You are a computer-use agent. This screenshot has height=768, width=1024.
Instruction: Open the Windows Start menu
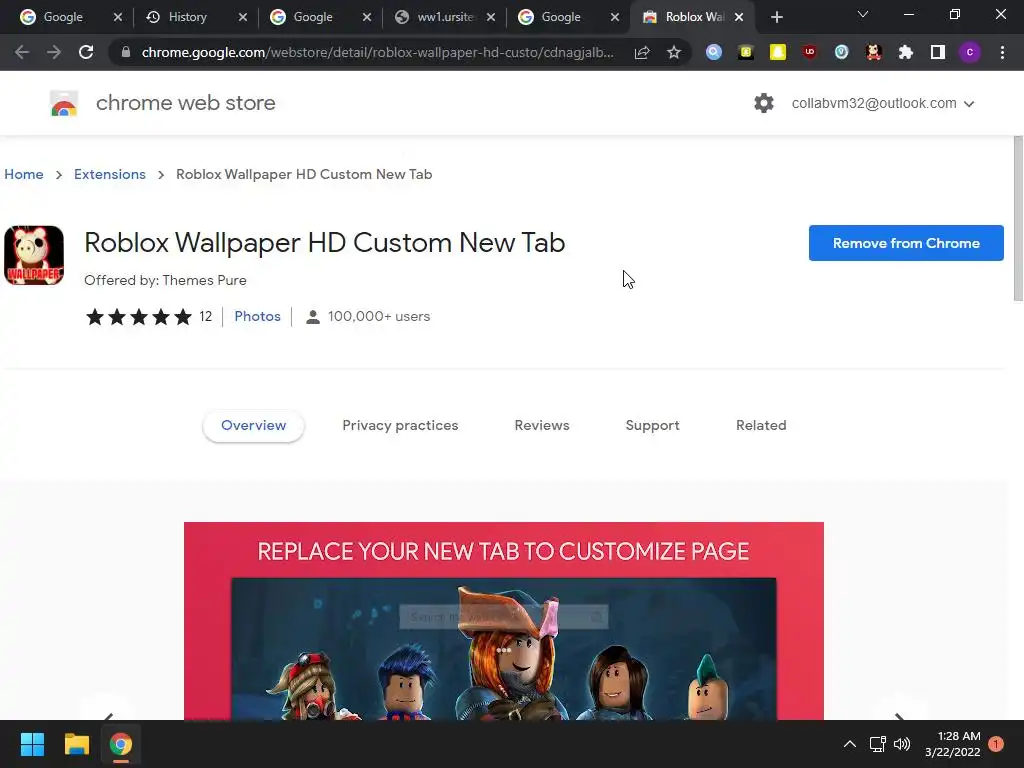pyautogui.click(x=32, y=744)
